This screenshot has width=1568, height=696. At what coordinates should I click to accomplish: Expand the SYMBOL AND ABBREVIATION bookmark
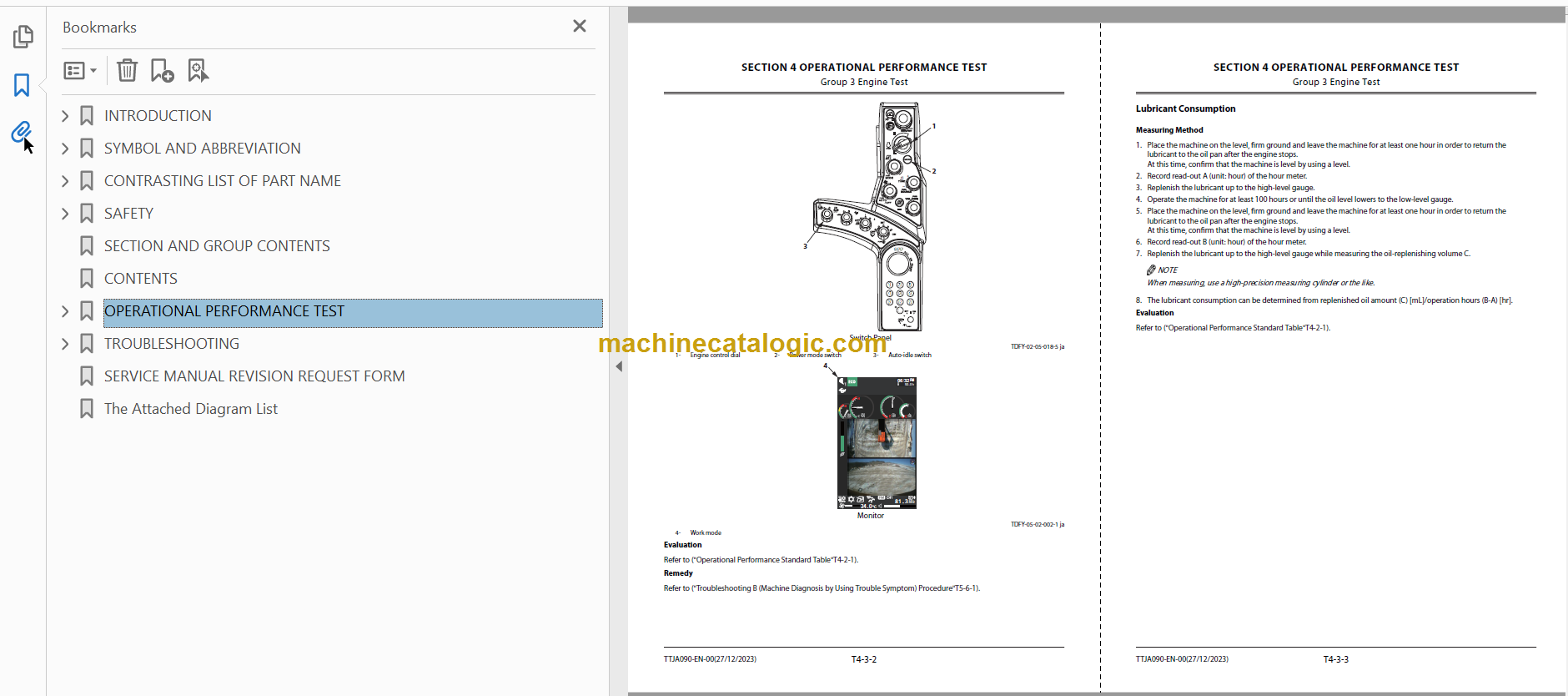click(x=65, y=149)
